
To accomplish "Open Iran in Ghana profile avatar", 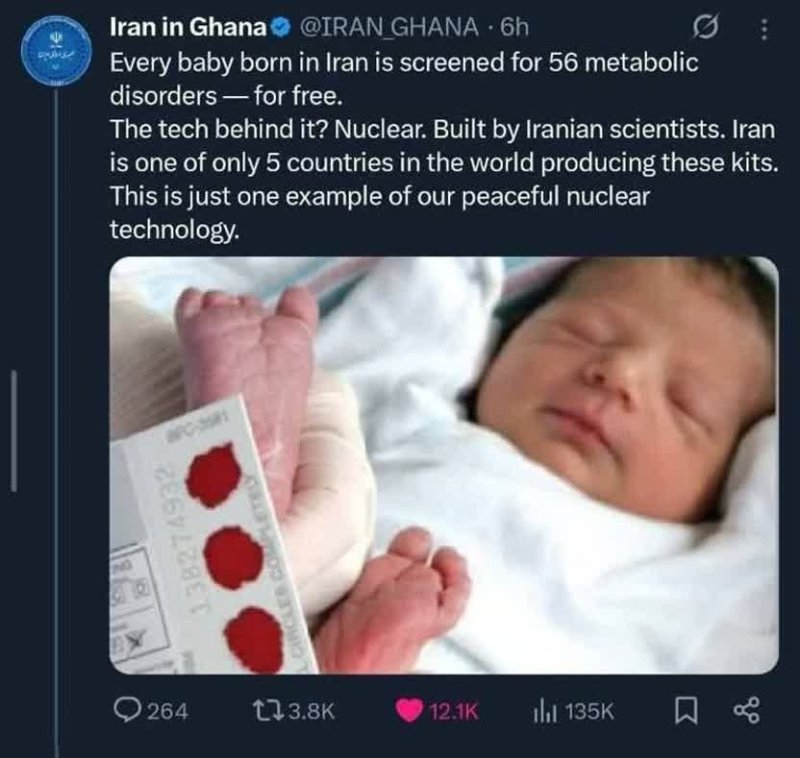I will pyautogui.click(x=56, y=50).
